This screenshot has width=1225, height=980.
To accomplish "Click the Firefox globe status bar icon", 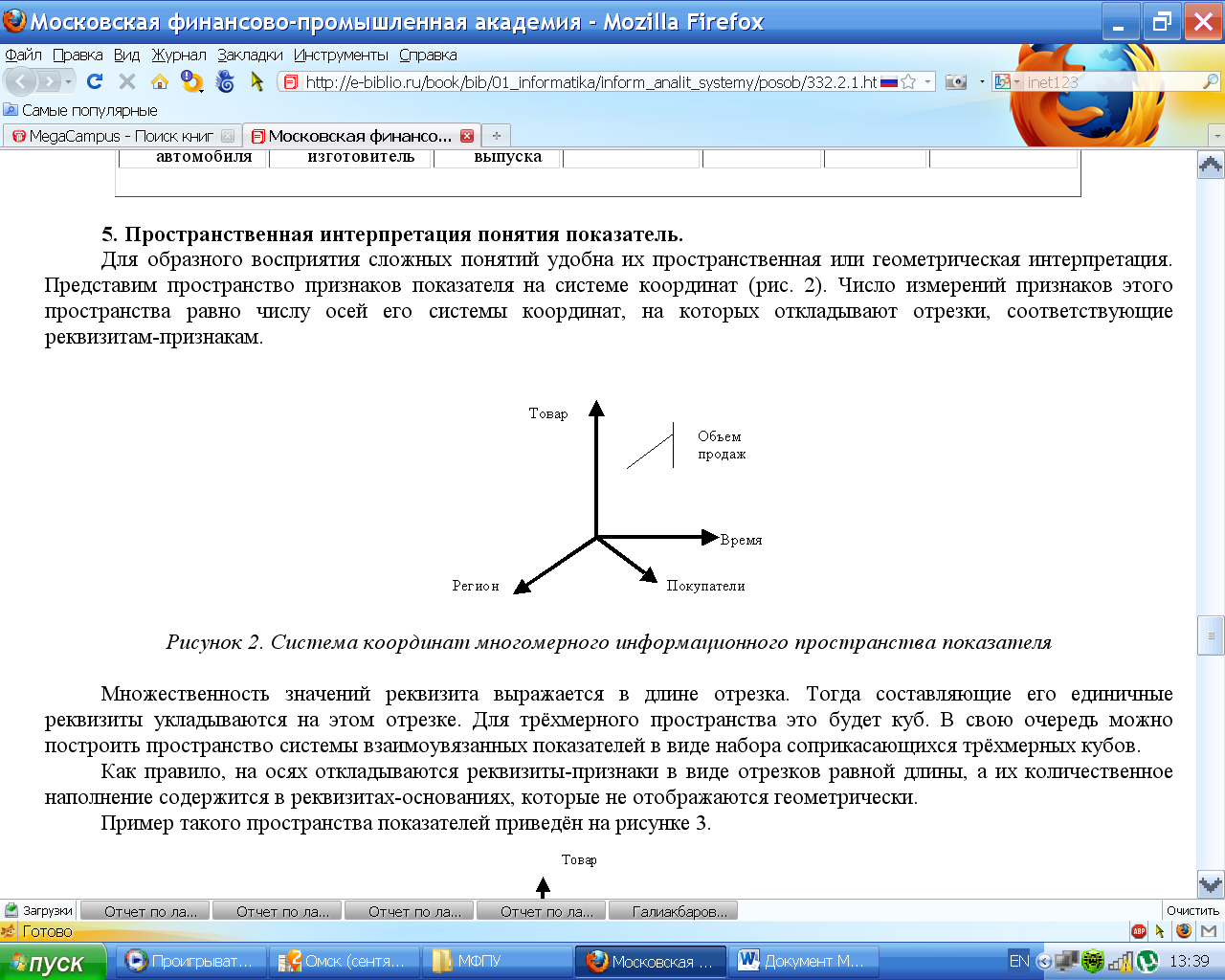I will pos(1184,931).
